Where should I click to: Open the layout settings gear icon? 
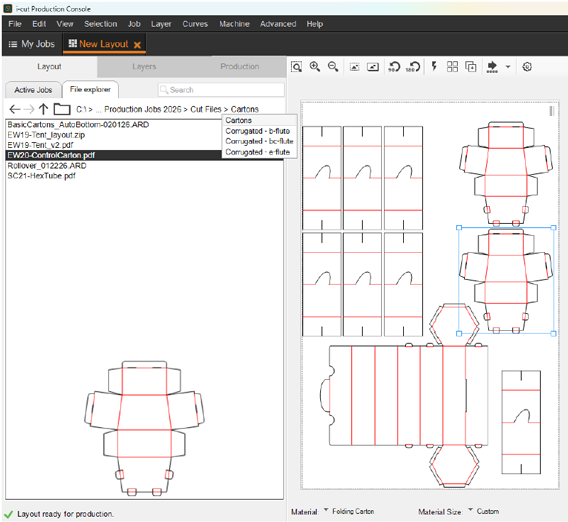click(527, 67)
